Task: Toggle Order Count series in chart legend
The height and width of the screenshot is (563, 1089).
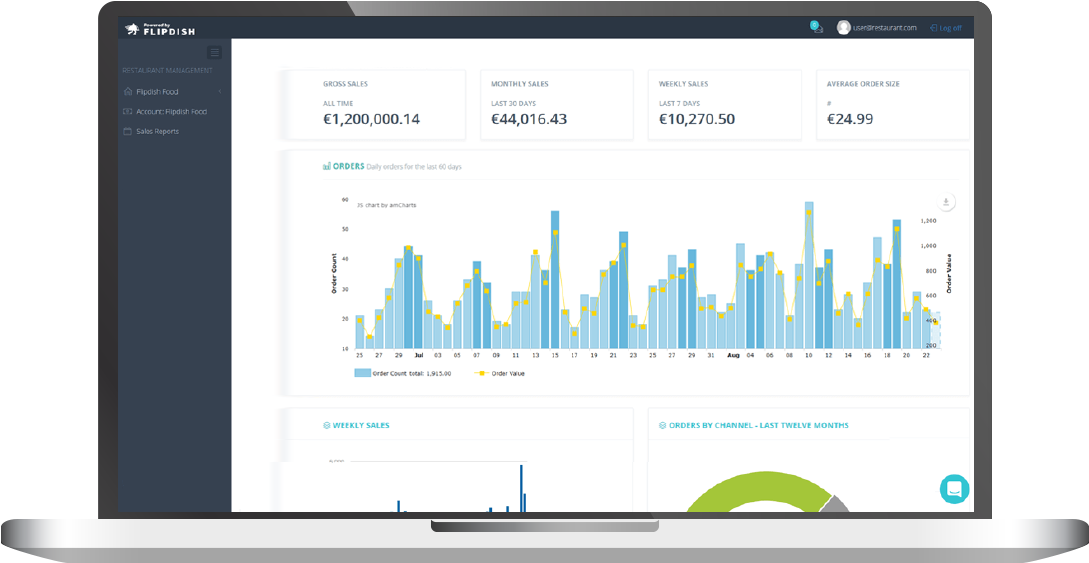Action: (x=403, y=373)
